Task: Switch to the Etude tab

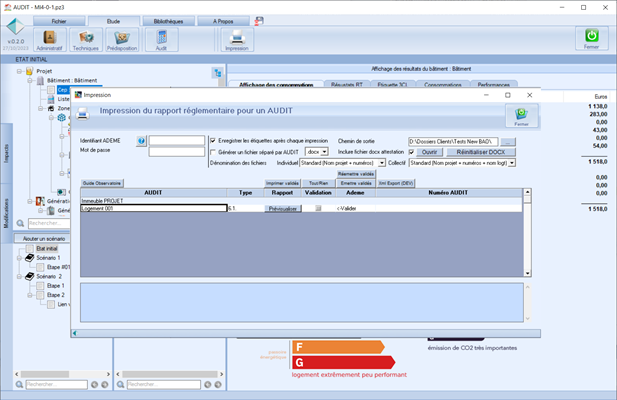Action: tap(113, 21)
